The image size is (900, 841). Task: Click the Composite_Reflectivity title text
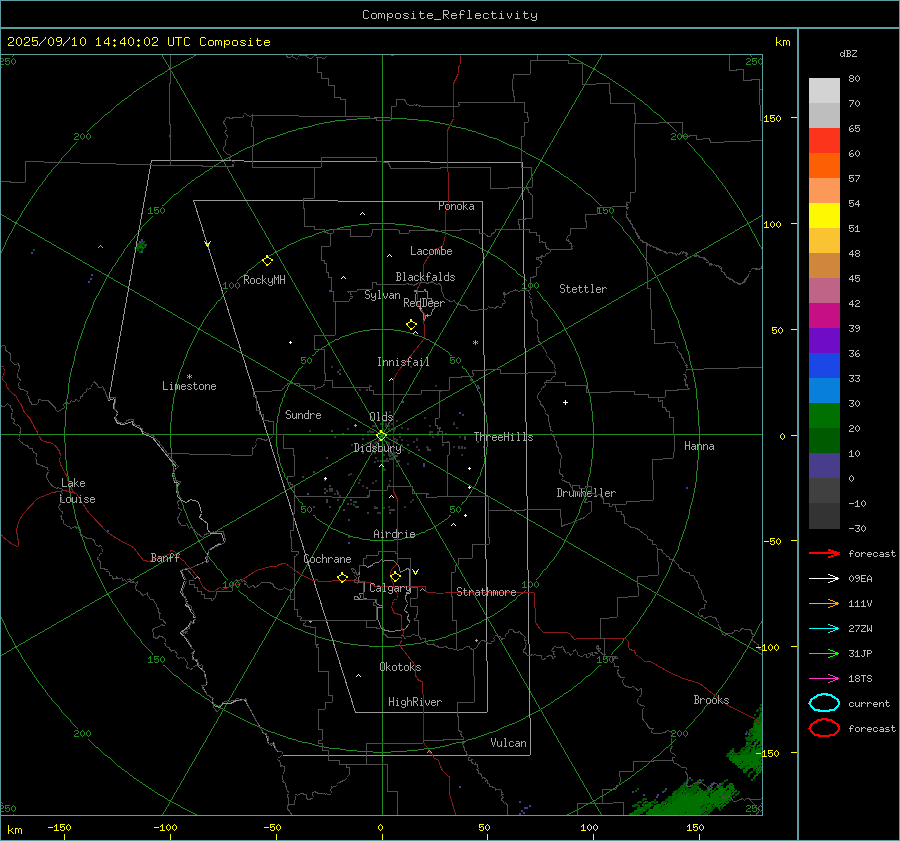pyautogui.click(x=449, y=15)
